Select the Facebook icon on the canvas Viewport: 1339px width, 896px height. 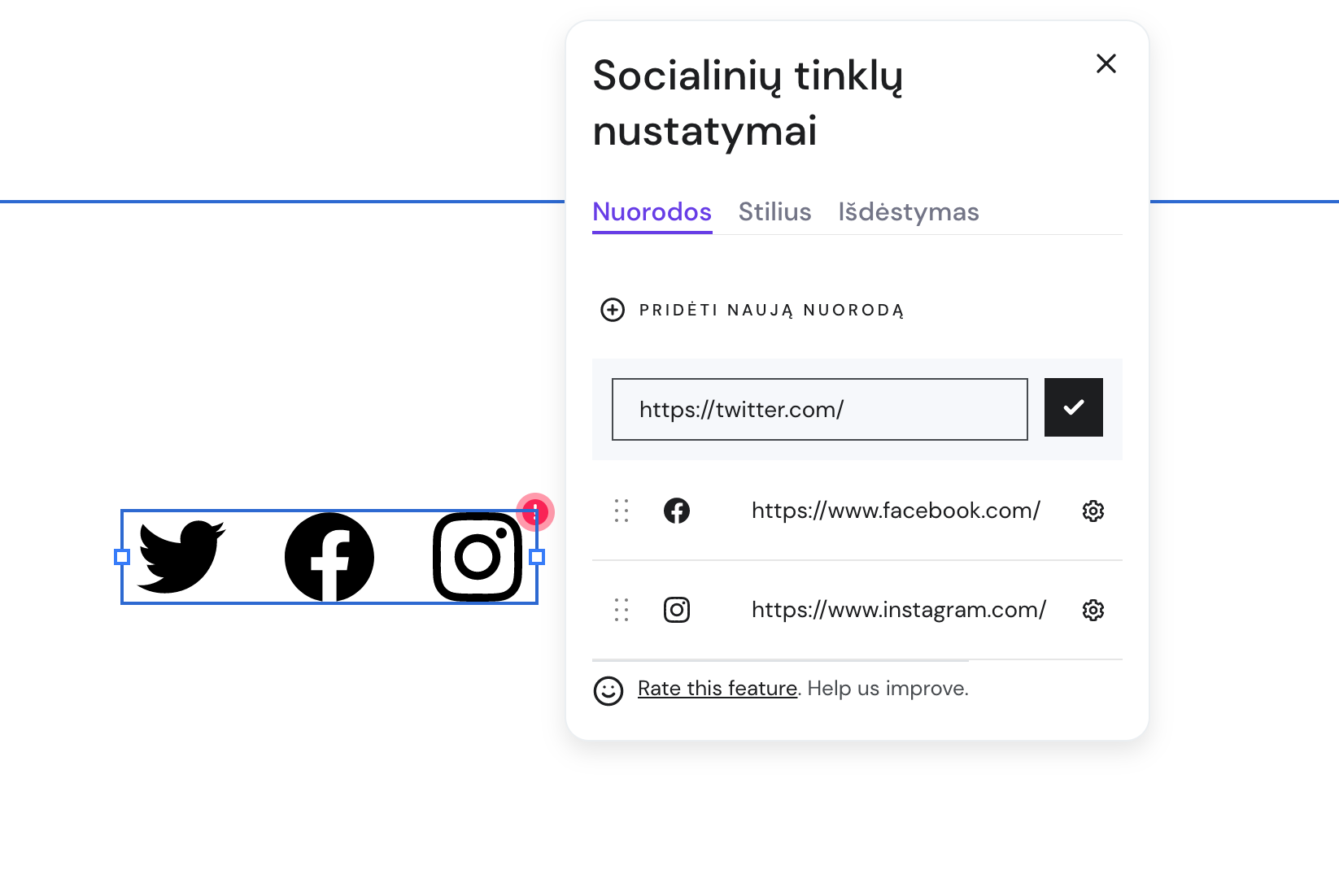pyautogui.click(x=328, y=558)
